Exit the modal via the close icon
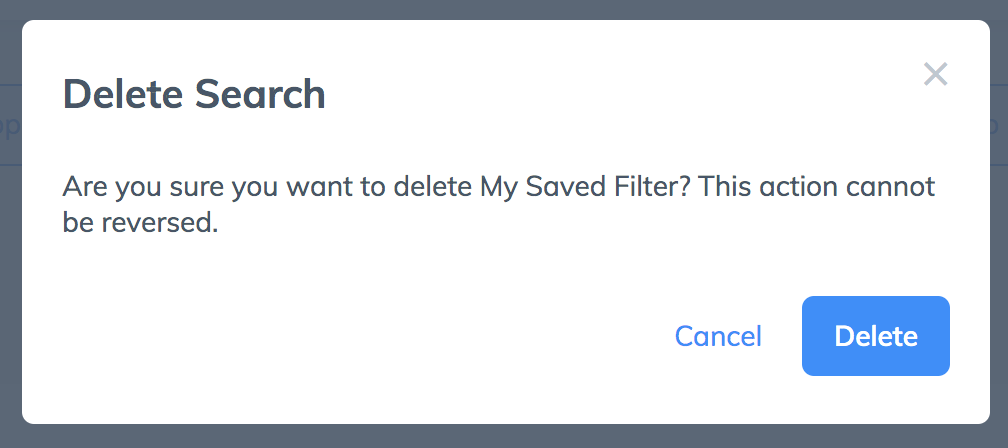Screen dimensions: 1008x448 point(935,74)
